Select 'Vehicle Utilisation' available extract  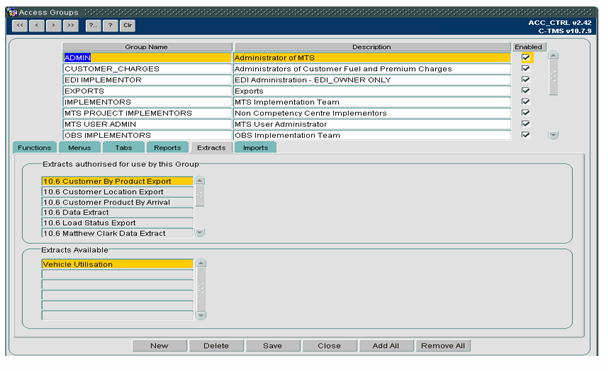pos(117,264)
